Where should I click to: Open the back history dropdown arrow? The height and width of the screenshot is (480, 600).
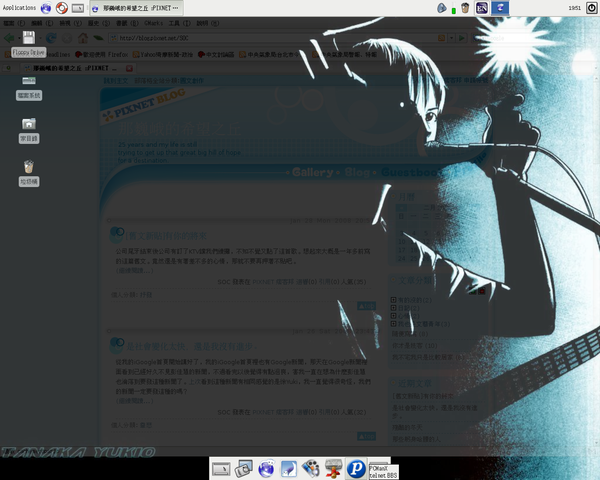tap(19, 38)
